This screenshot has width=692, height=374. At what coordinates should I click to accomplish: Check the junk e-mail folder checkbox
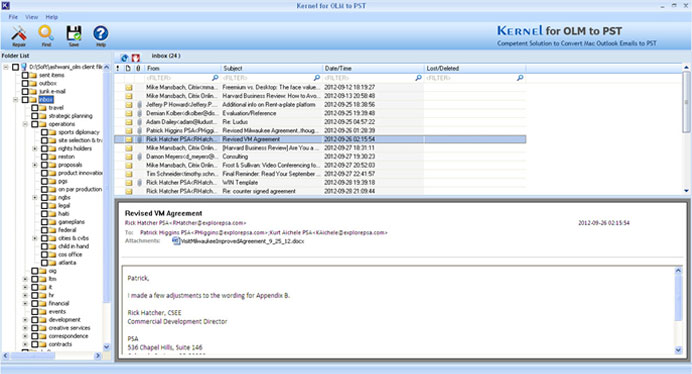tap(25, 91)
